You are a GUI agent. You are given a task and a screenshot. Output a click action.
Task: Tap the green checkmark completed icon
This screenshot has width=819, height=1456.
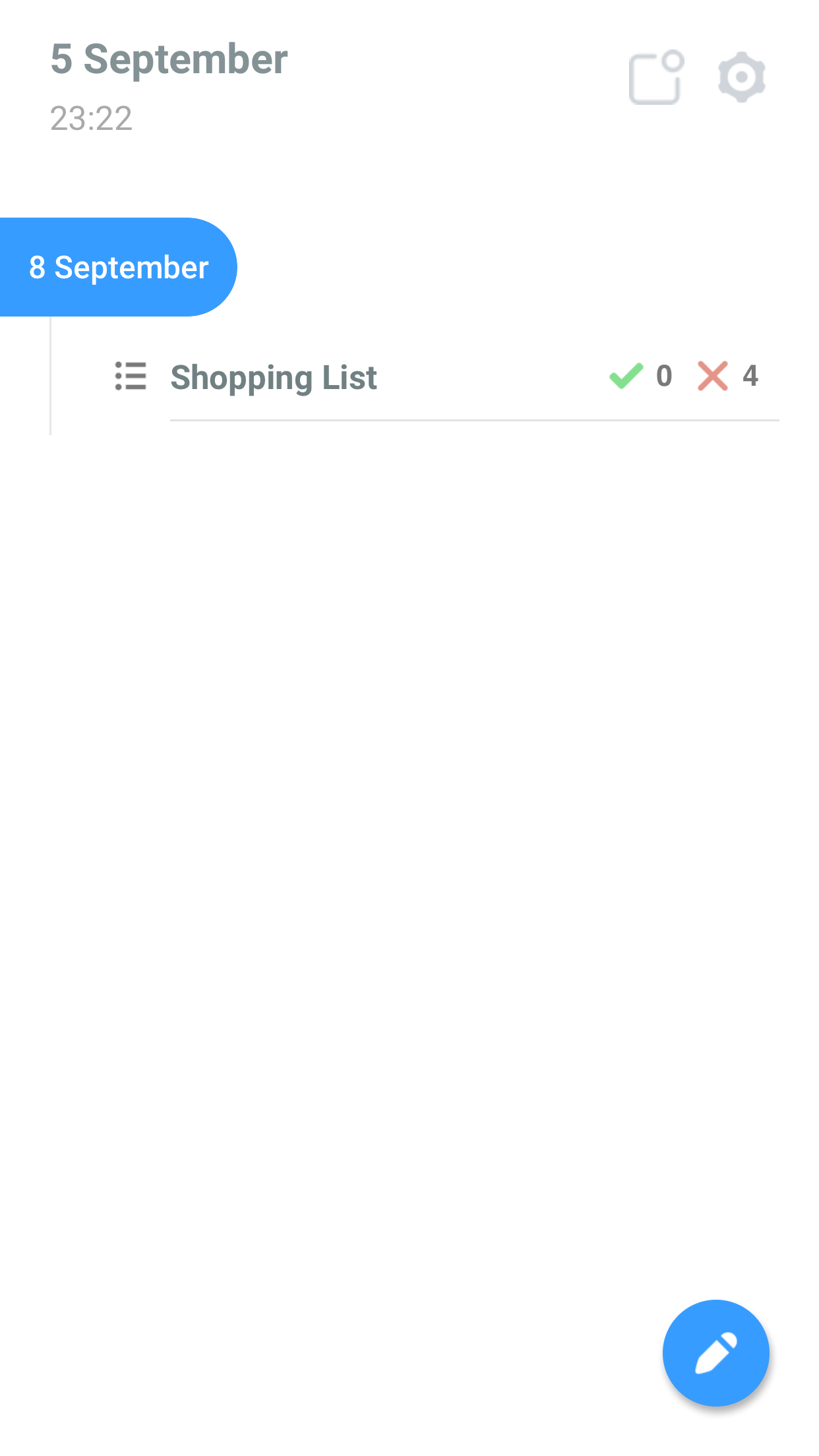pos(626,376)
